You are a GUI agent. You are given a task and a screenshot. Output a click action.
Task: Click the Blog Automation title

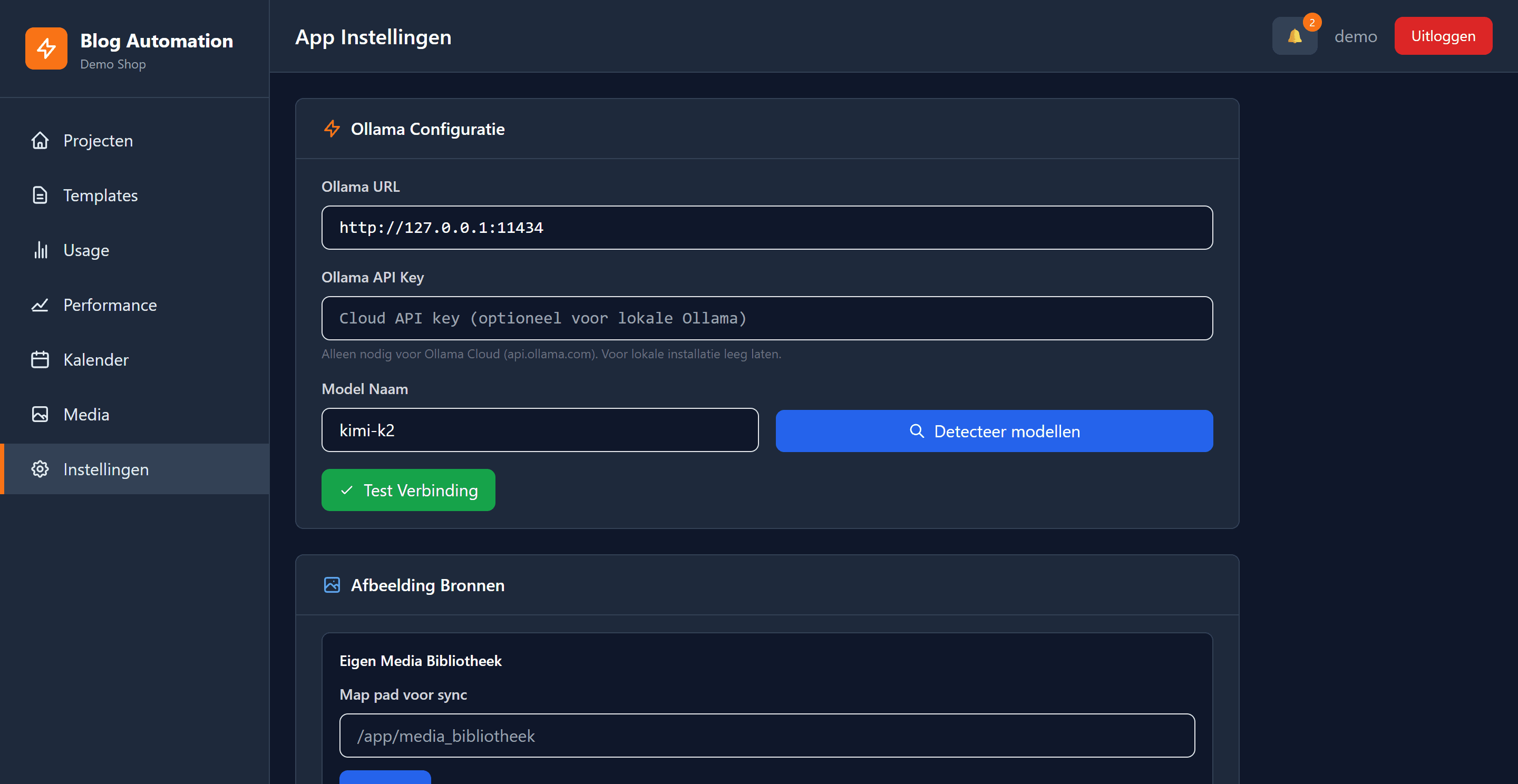click(x=156, y=41)
